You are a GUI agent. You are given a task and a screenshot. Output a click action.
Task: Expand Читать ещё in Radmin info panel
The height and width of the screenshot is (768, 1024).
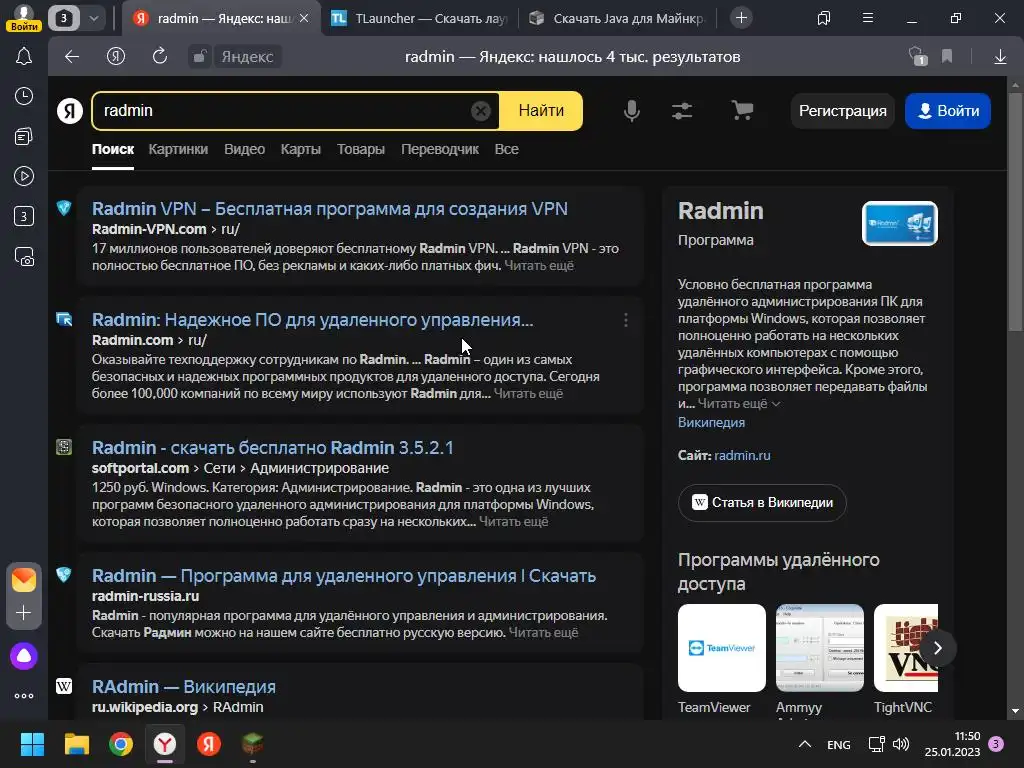[x=739, y=404]
